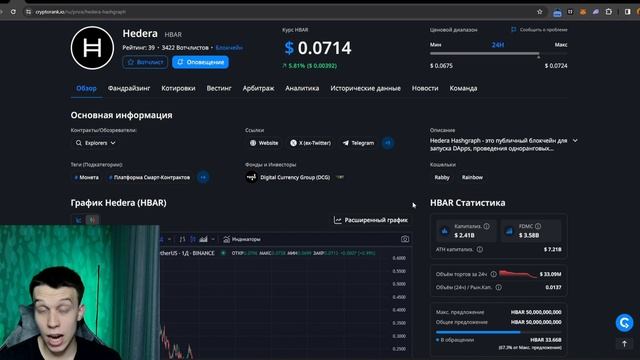Open the browser side panel icon
The image size is (640, 360).
[x=627, y=12]
